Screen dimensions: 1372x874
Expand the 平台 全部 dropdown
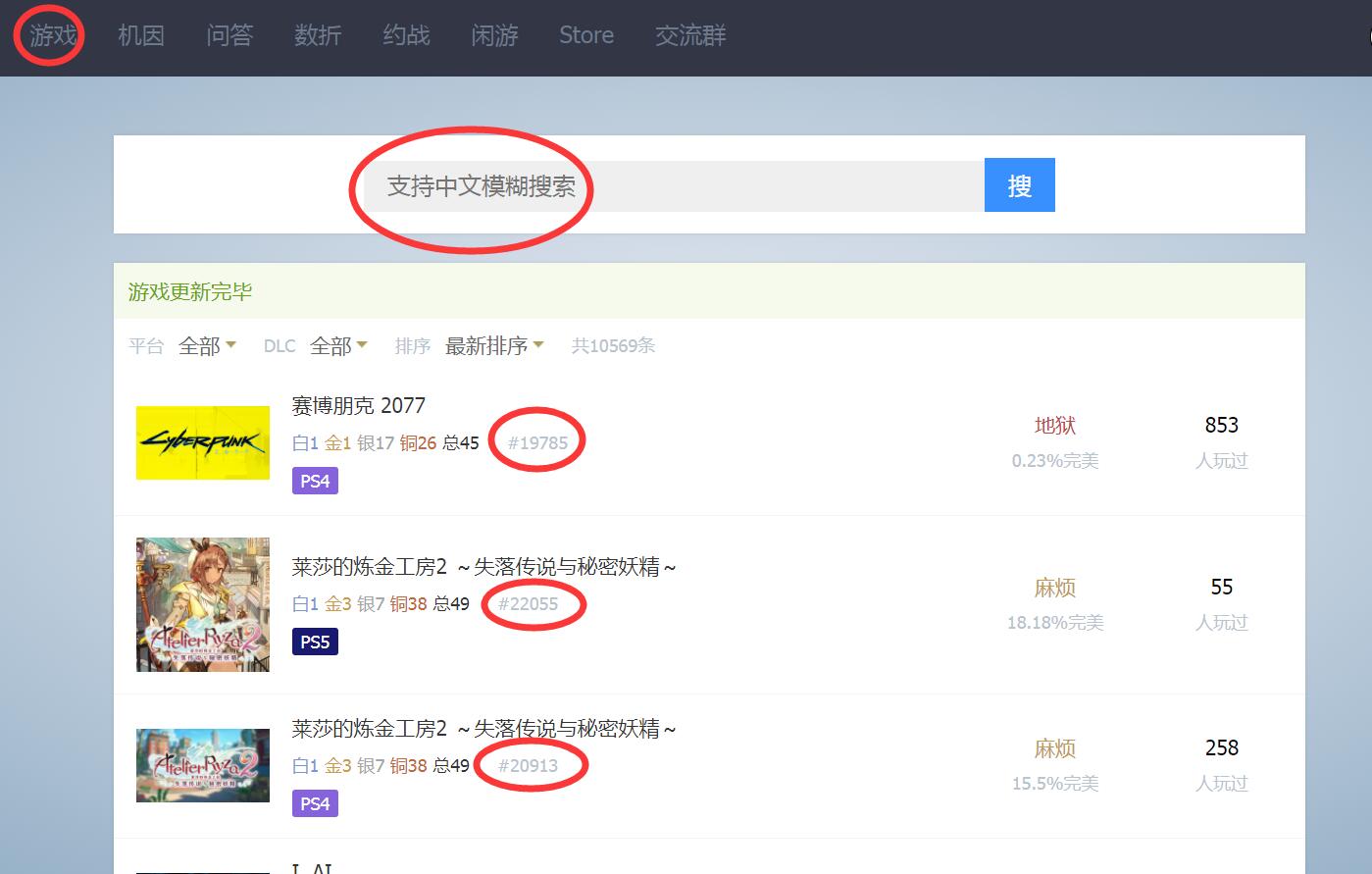point(207,346)
